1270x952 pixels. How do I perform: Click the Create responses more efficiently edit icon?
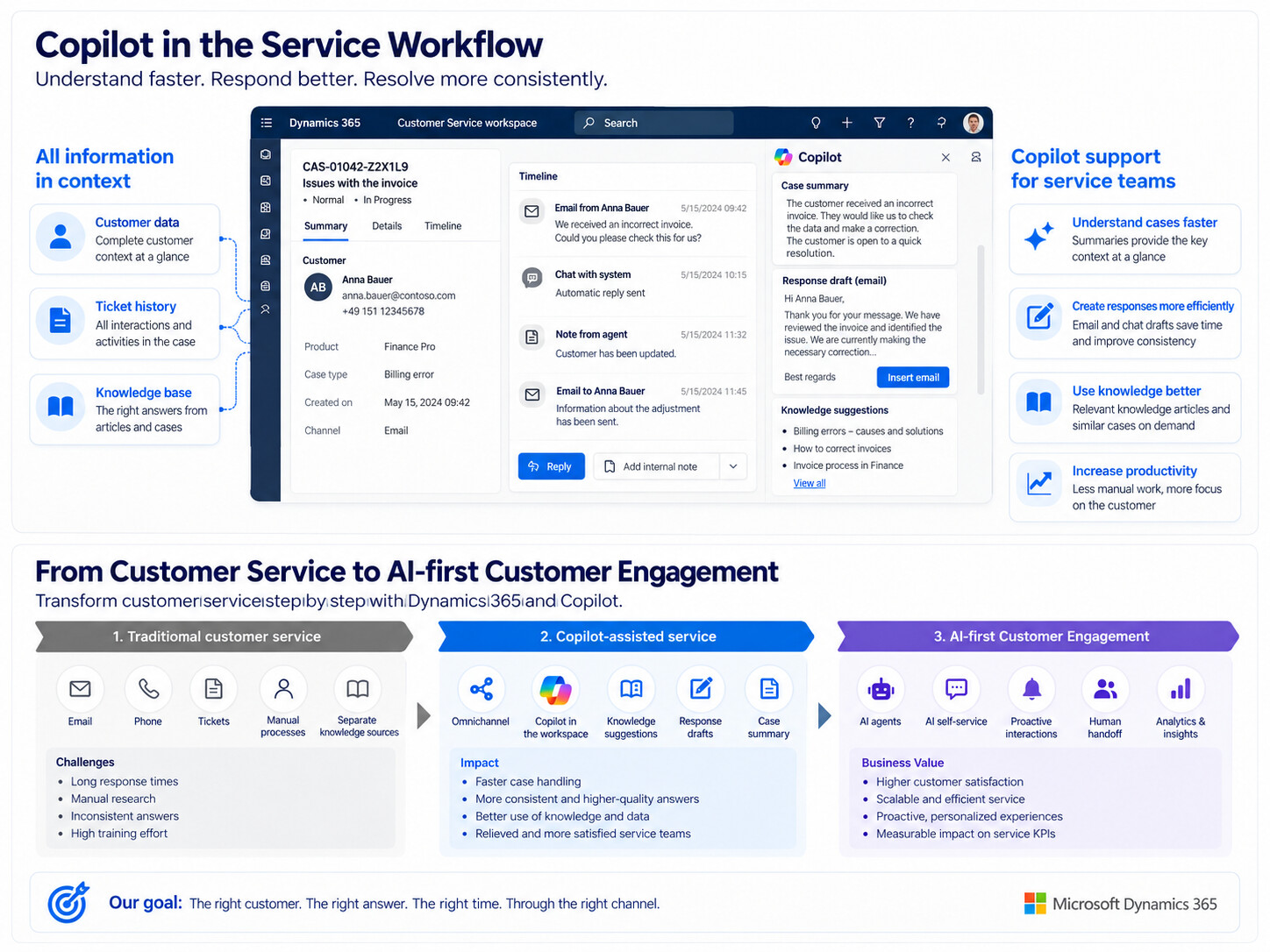coord(1039,316)
